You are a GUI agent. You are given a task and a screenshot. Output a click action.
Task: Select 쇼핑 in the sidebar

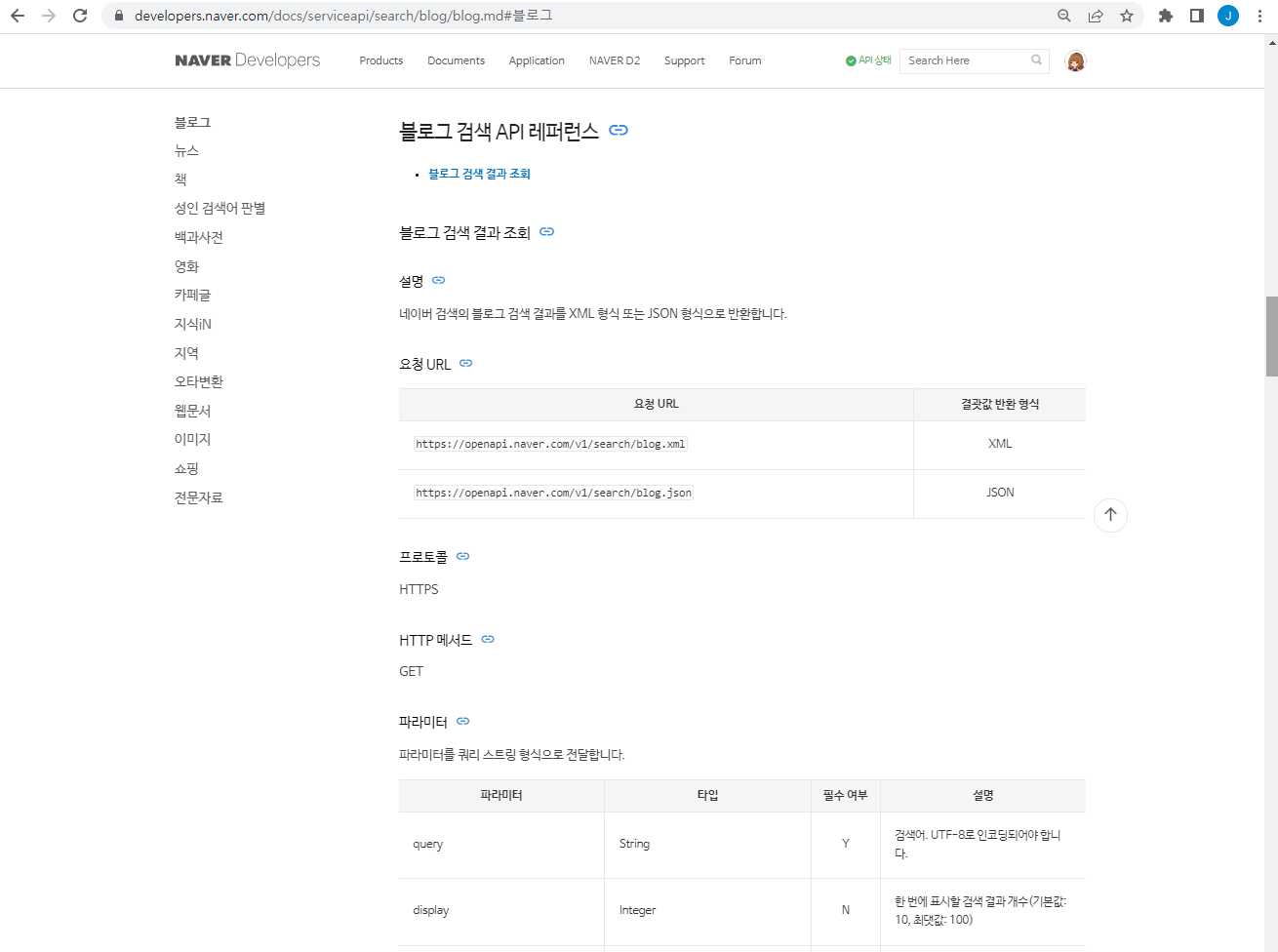pos(186,468)
